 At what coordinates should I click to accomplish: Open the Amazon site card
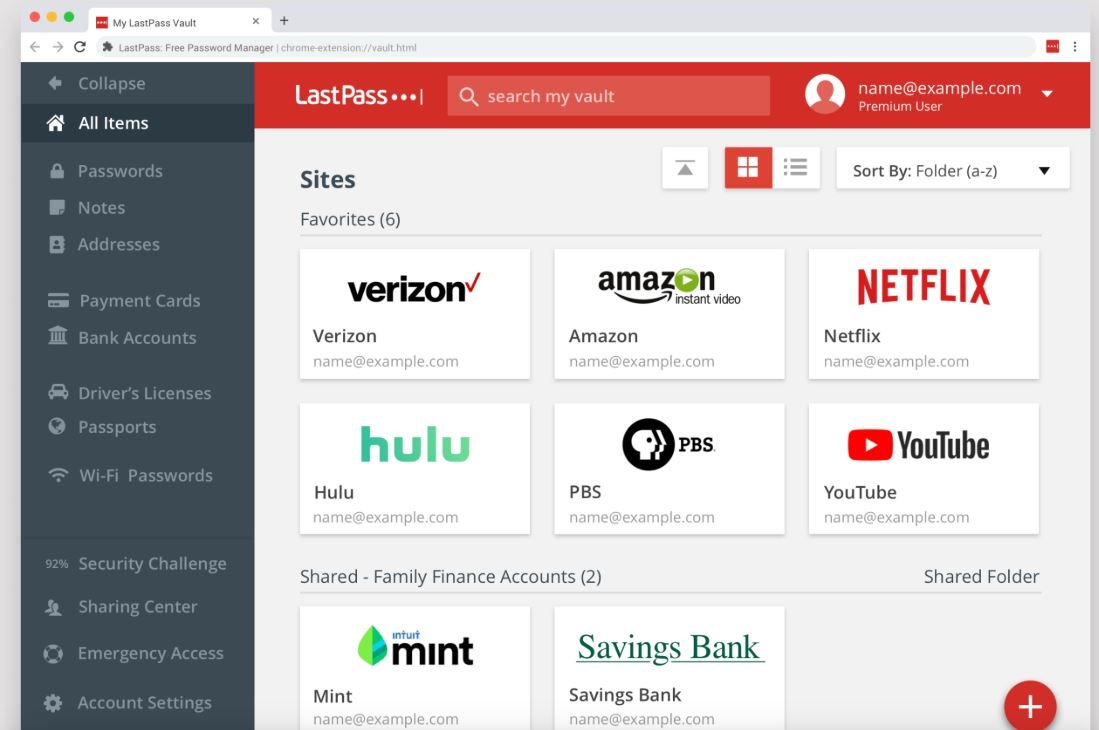tap(669, 314)
